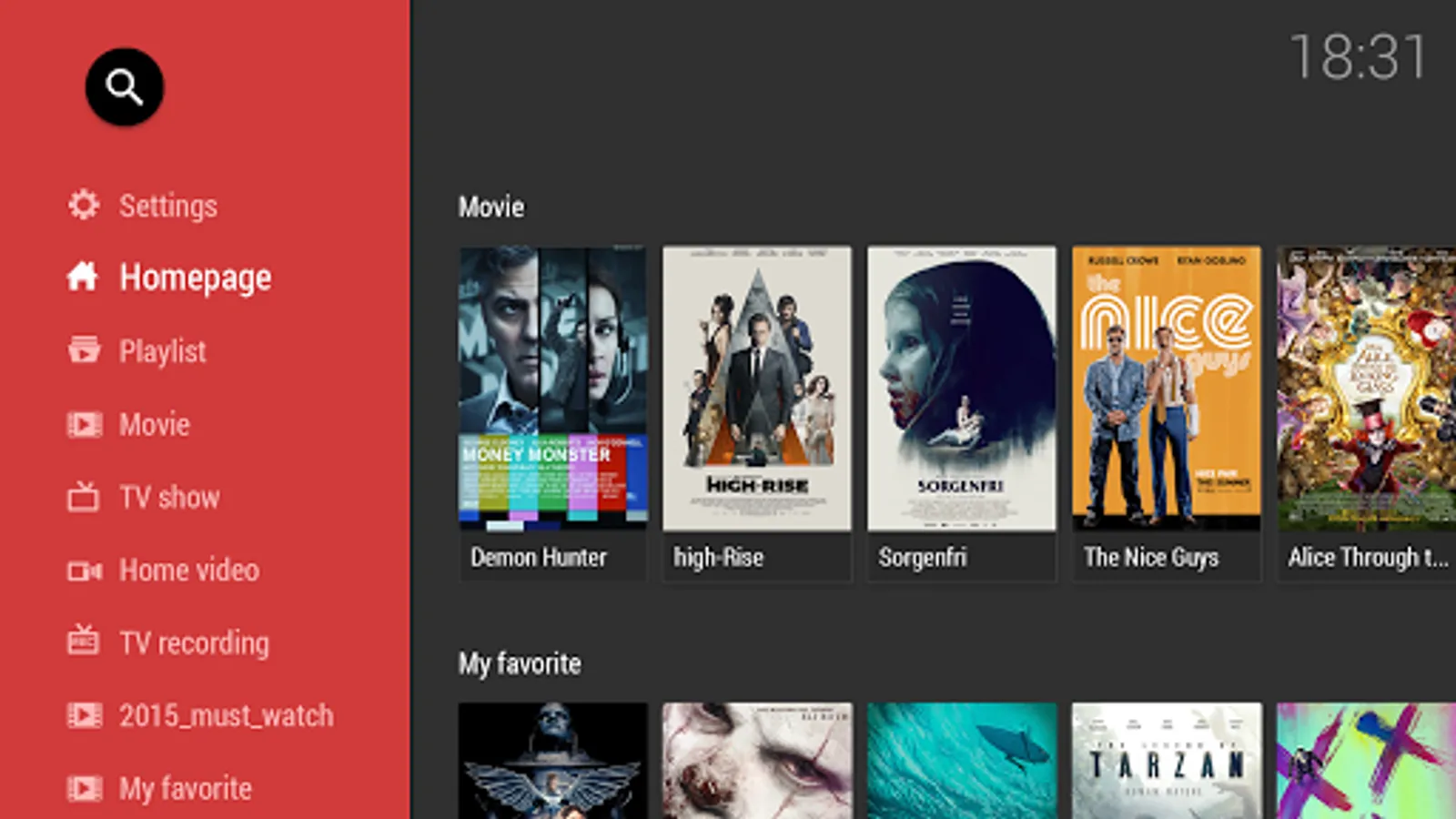The width and height of the screenshot is (1456, 819).
Task: Select the Tarzan poster in My favorite
Action: pyautogui.click(x=1167, y=761)
